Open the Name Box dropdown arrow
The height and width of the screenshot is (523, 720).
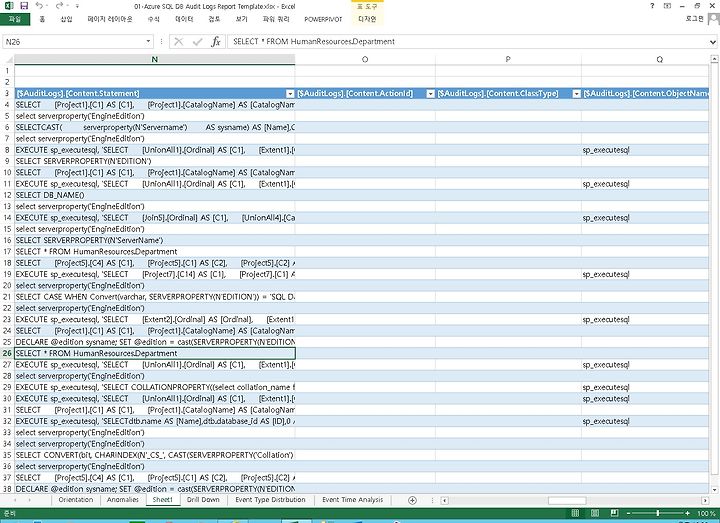(x=148, y=42)
